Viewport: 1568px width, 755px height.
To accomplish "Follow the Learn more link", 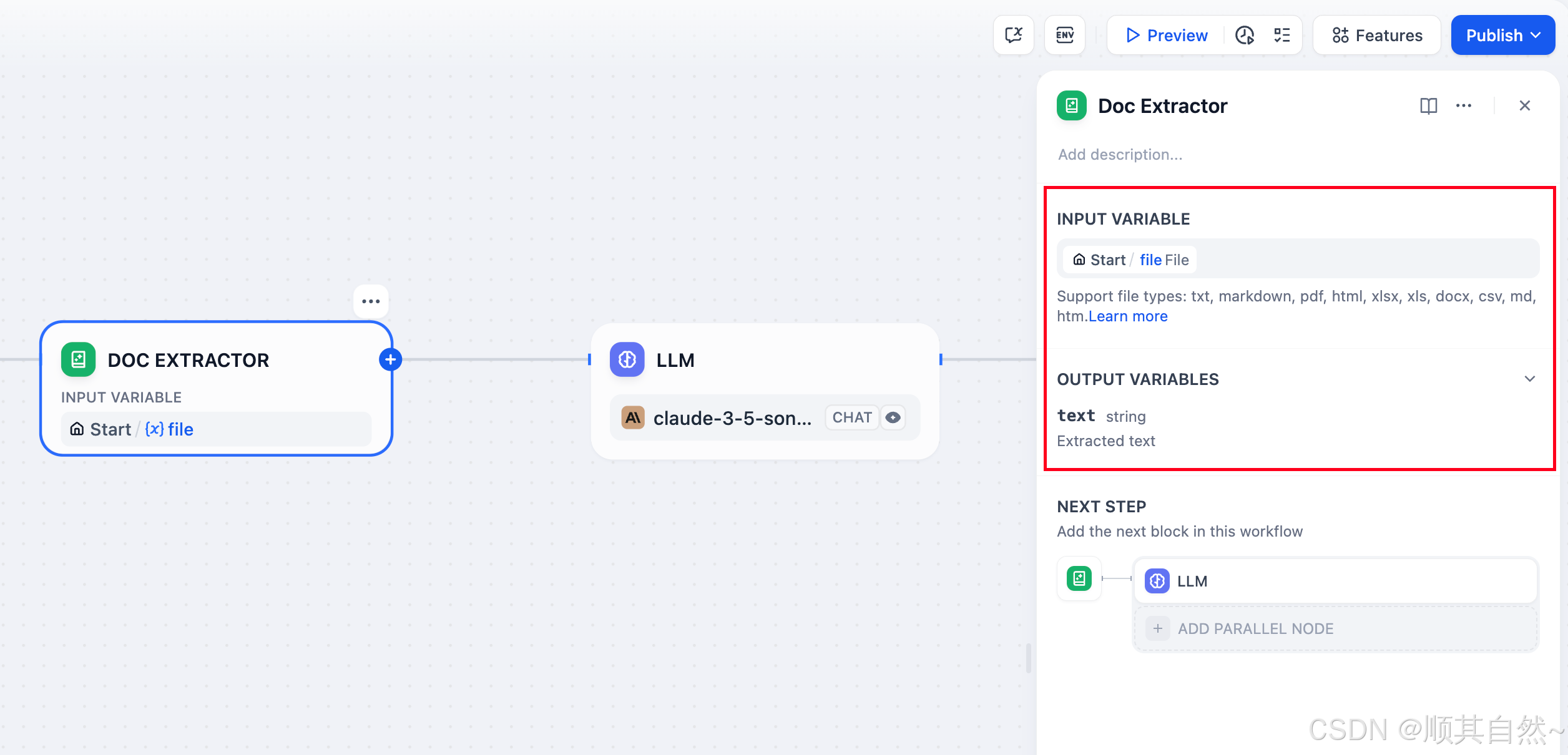I will [x=1128, y=316].
